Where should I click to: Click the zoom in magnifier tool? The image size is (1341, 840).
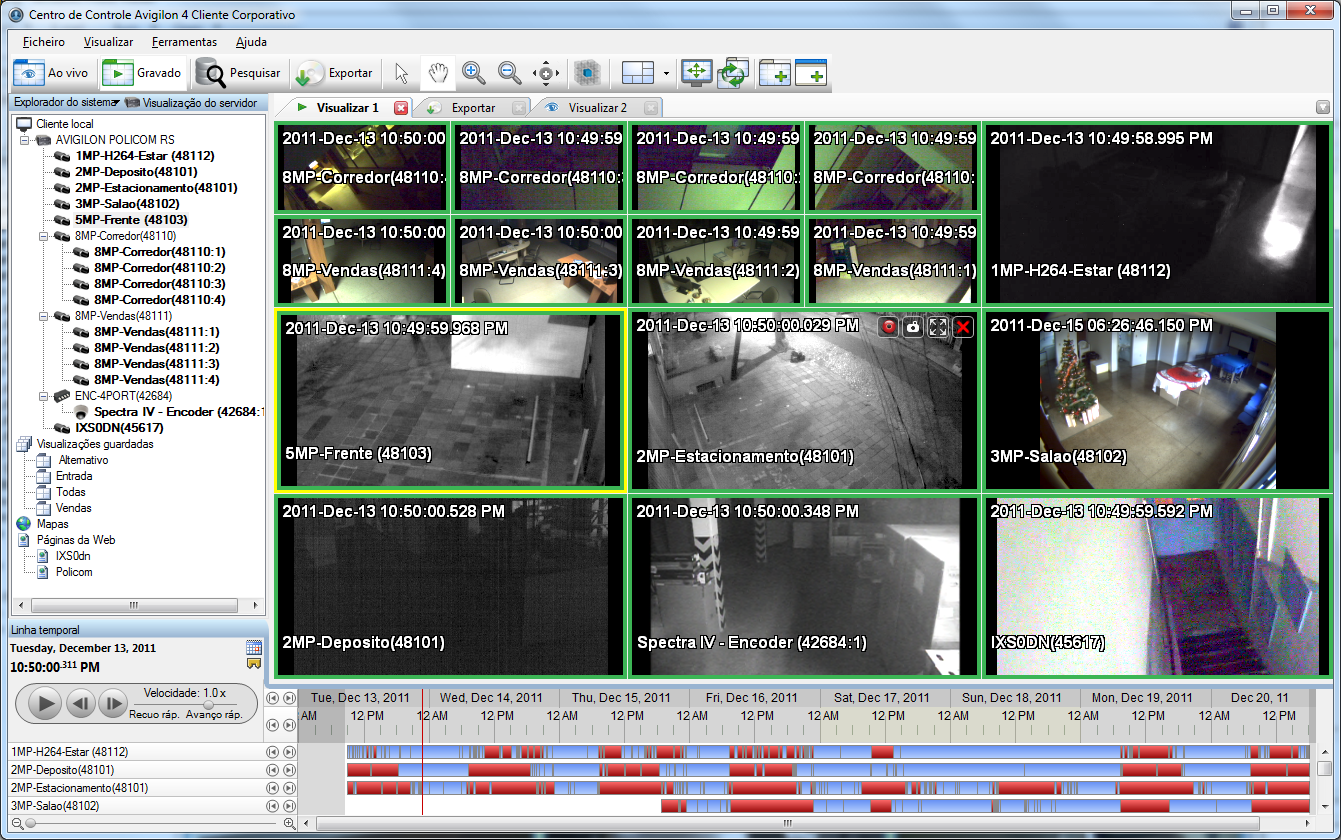click(x=473, y=73)
